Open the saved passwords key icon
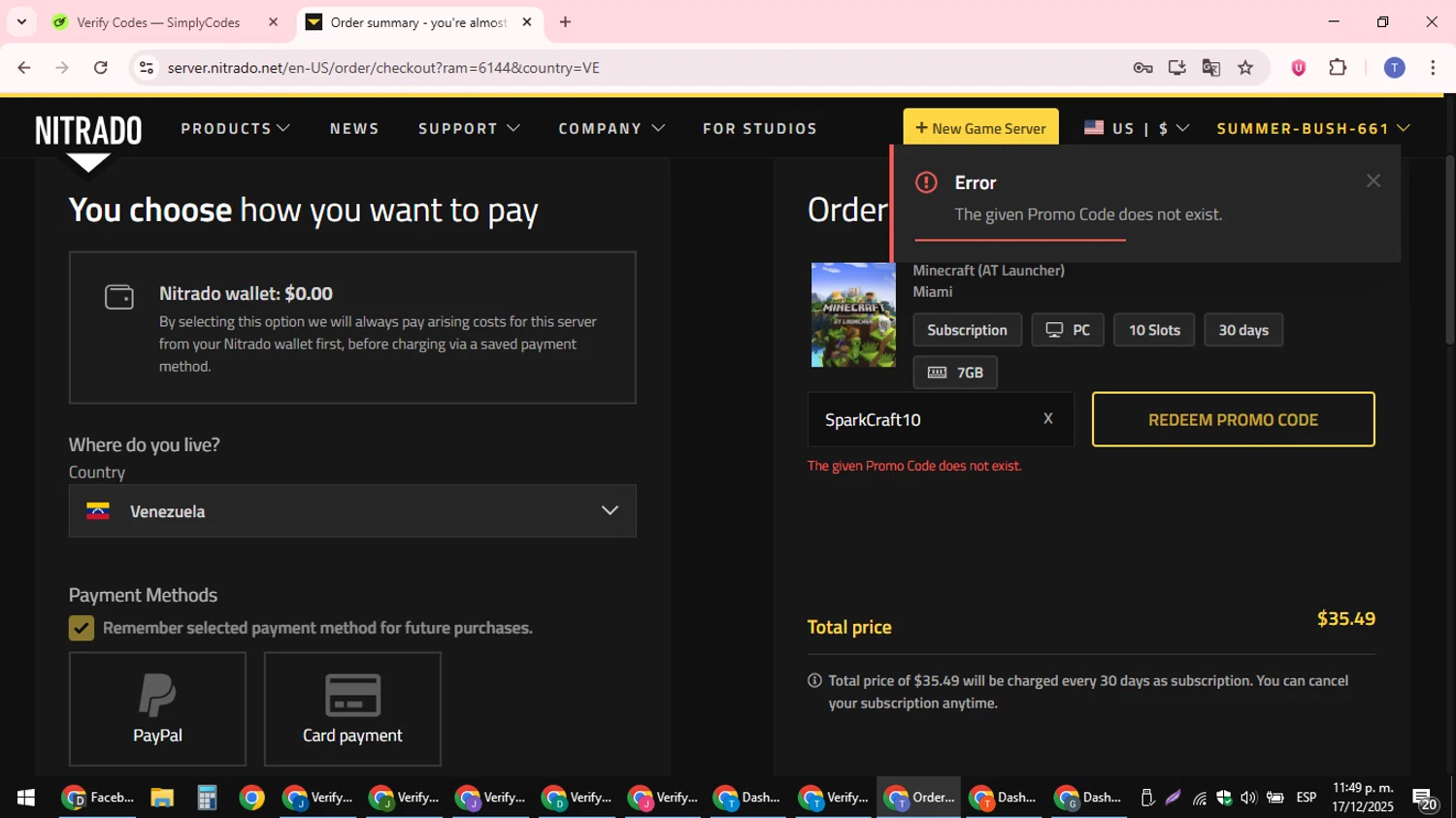Image resolution: width=1456 pixels, height=818 pixels. (x=1142, y=67)
